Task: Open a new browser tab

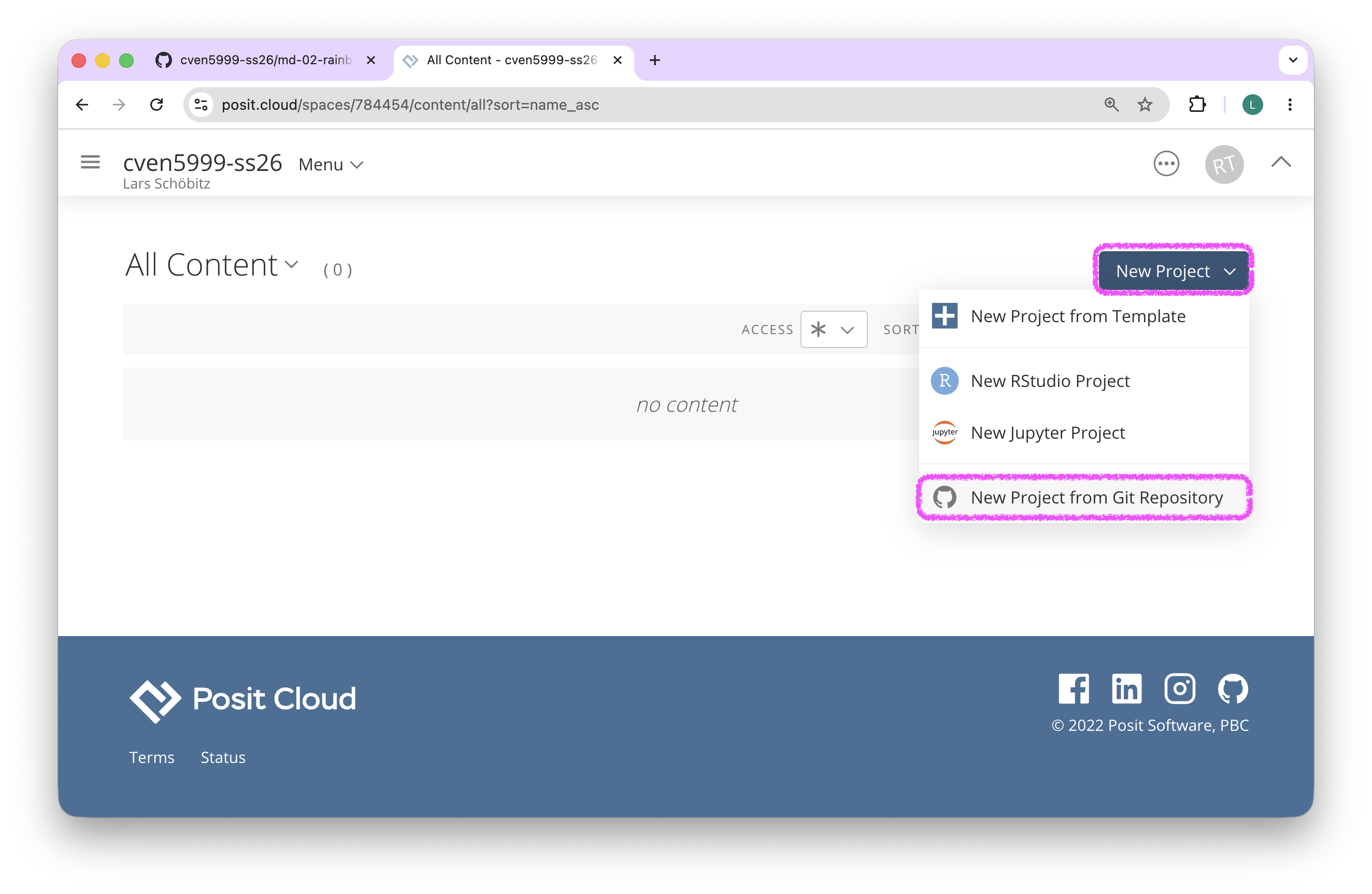Action: (x=654, y=60)
